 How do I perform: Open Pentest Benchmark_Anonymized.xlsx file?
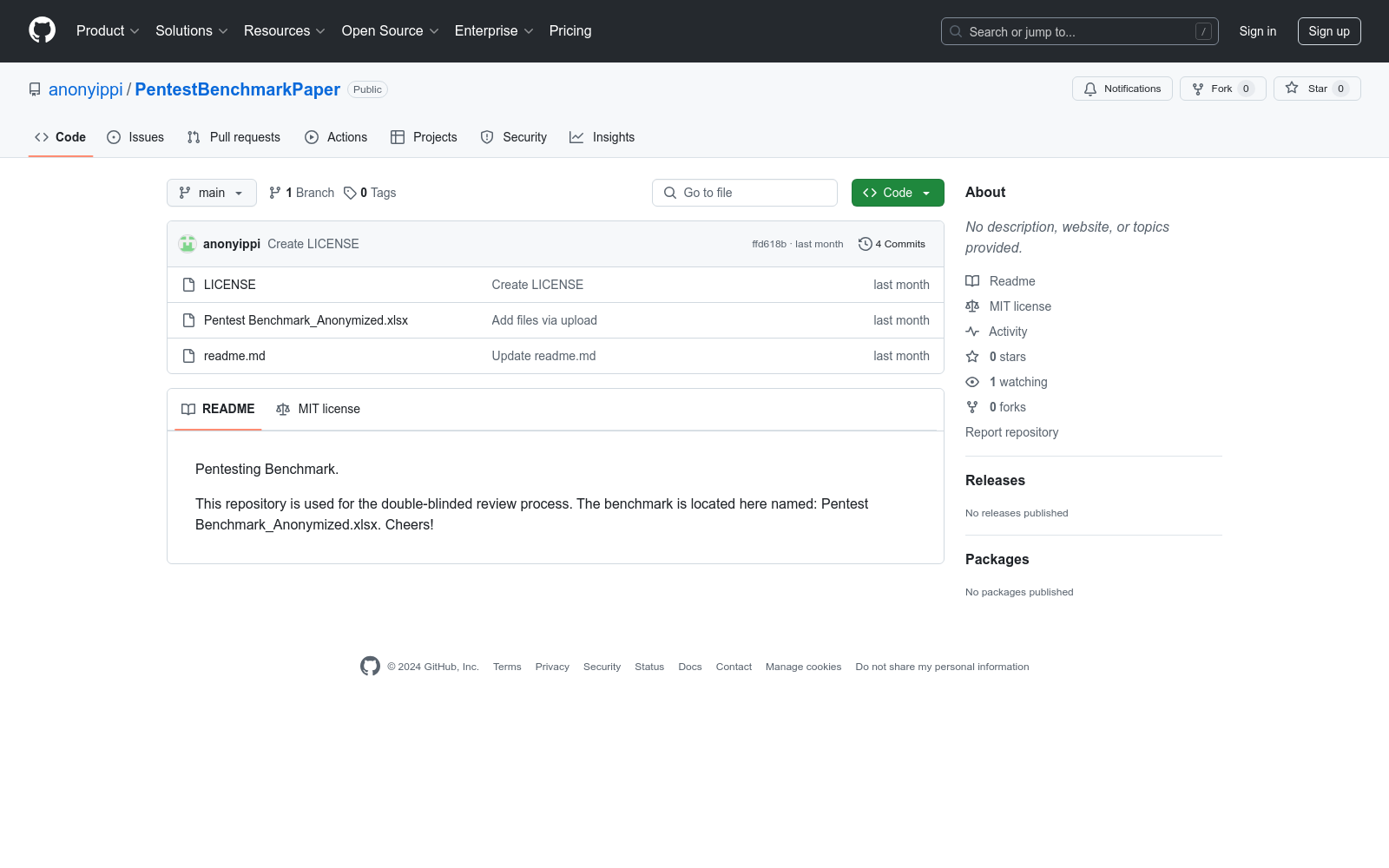tap(306, 320)
